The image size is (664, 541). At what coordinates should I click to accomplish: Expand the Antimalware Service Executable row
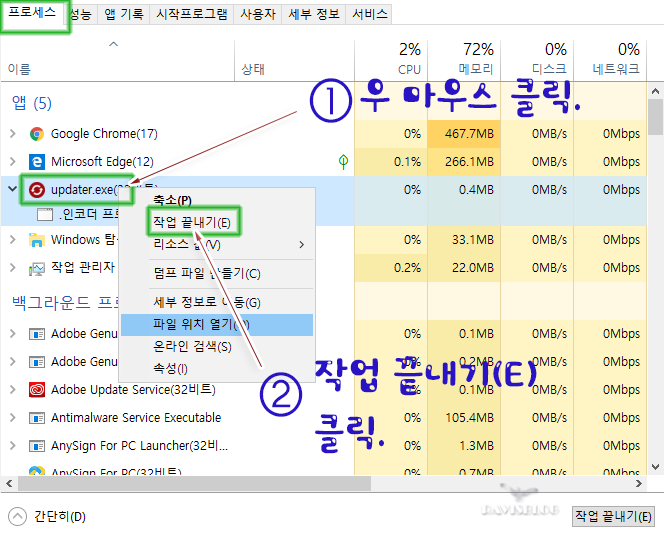[x=13, y=418]
